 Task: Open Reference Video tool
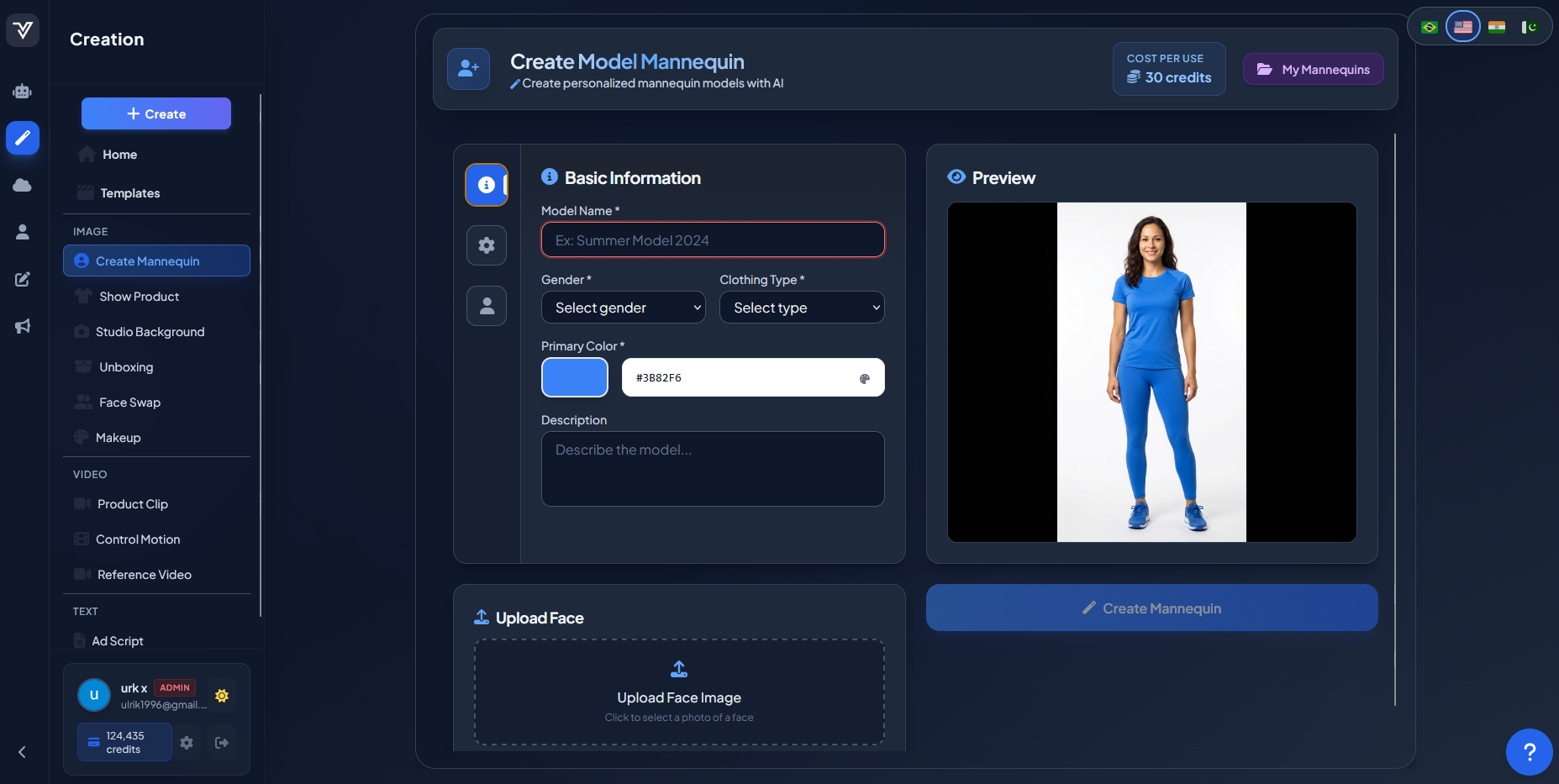click(156, 575)
